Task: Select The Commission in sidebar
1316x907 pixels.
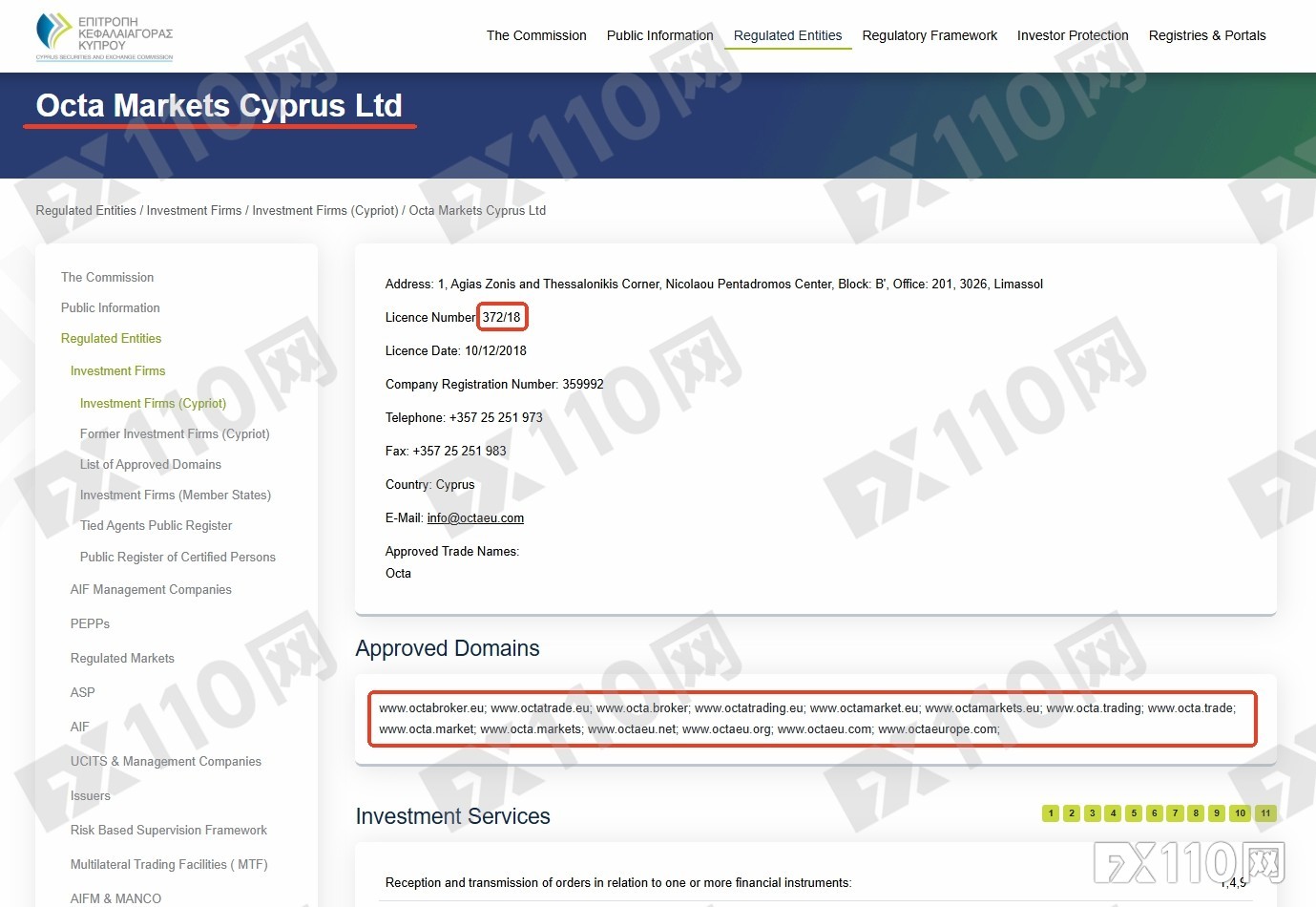Action: 107,277
